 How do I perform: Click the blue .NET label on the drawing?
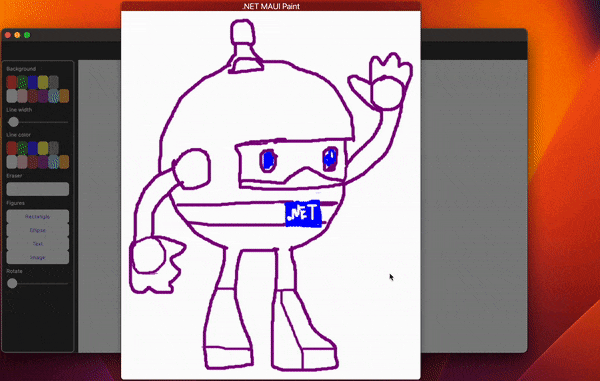[303, 214]
